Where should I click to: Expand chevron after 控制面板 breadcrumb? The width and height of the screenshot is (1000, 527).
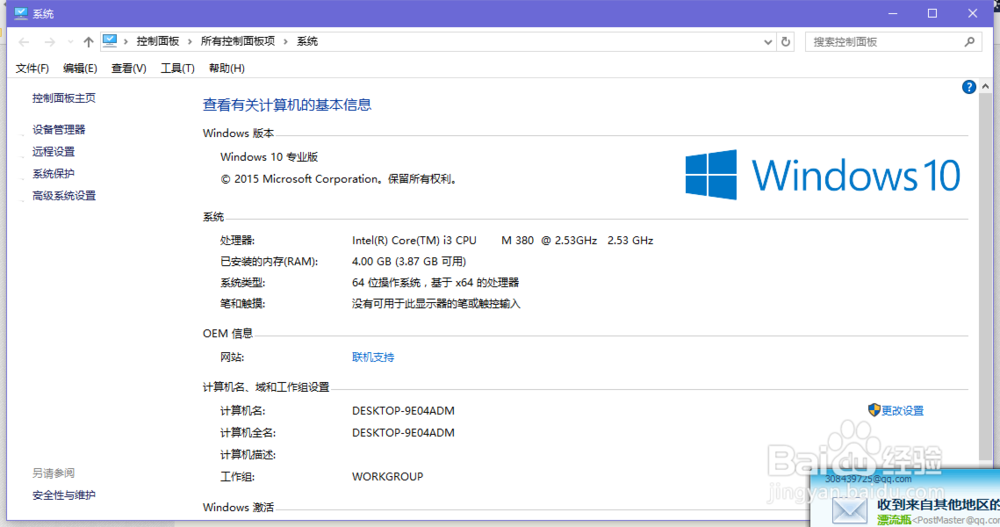click(x=189, y=41)
